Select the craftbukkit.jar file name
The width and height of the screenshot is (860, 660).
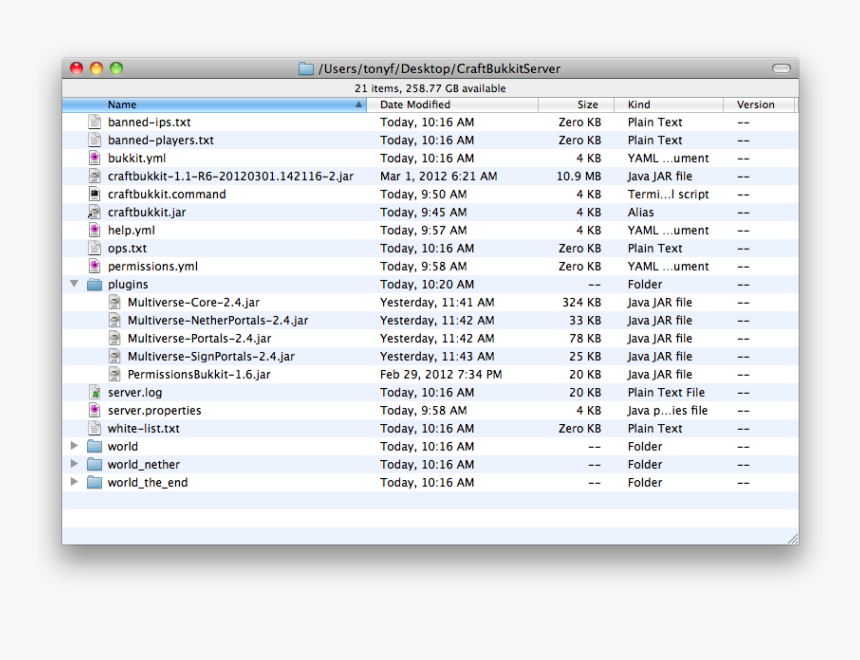point(146,212)
